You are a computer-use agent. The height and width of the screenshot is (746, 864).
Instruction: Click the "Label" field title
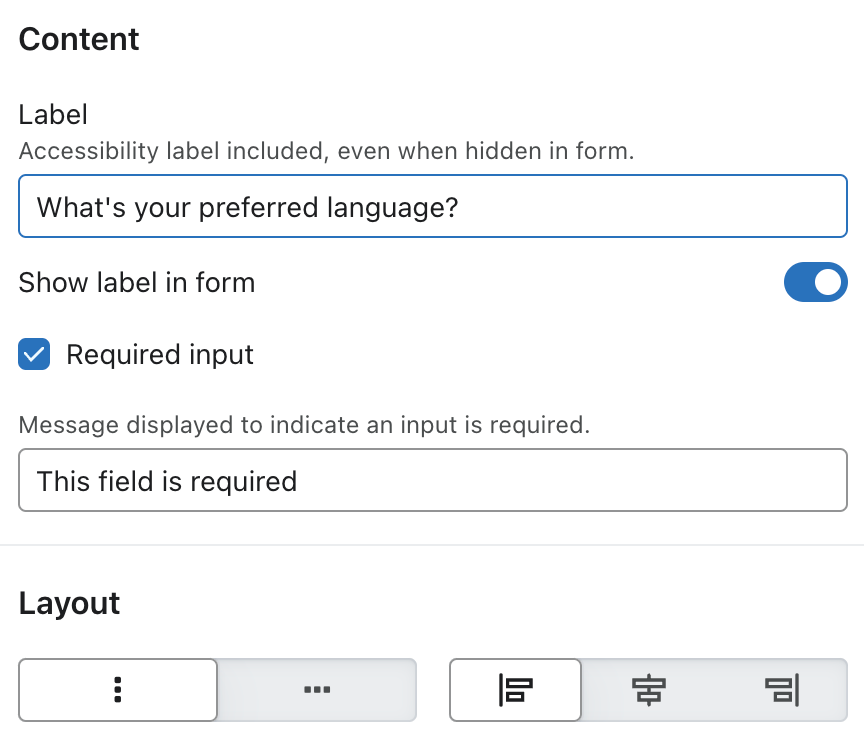[x=53, y=115]
